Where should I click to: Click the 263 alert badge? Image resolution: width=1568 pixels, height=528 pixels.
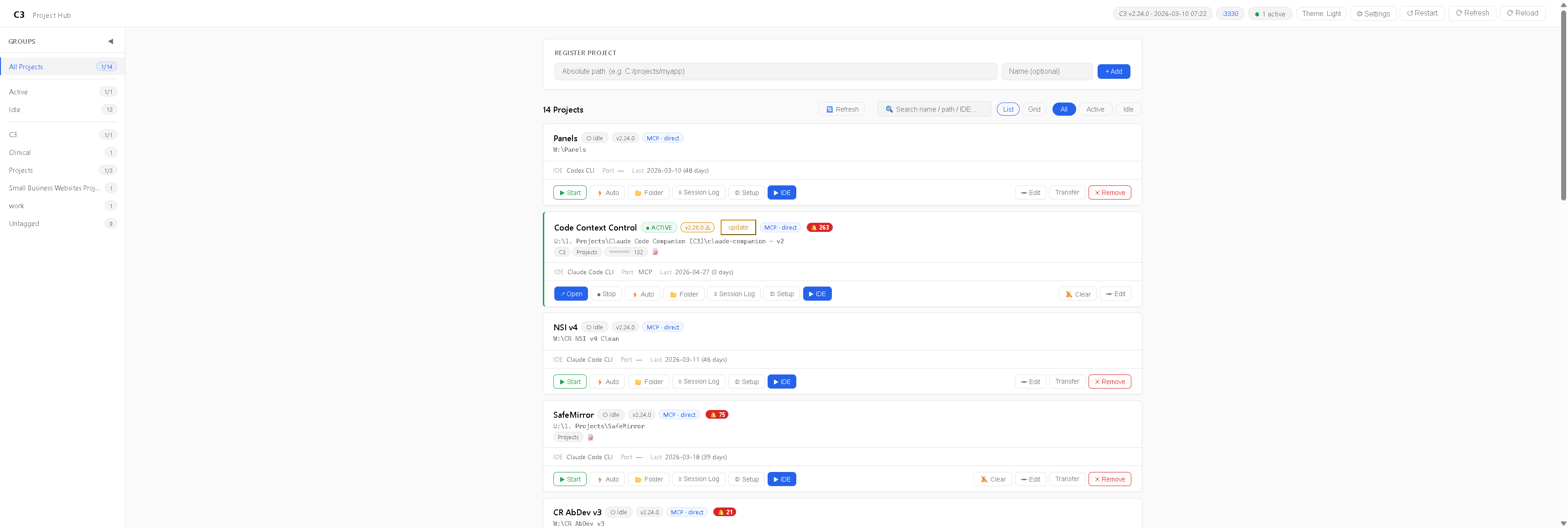point(819,227)
